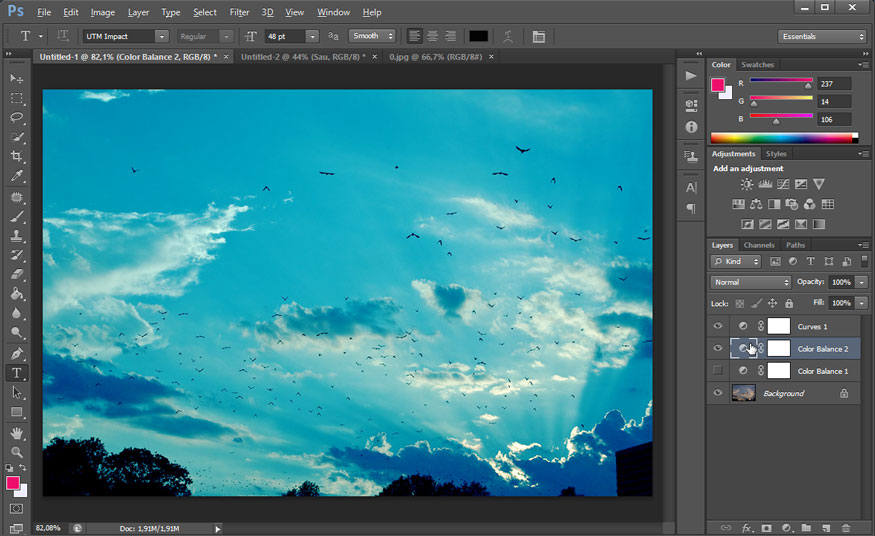The width and height of the screenshot is (875, 536).
Task: Add a Curves adjustment
Action: tap(783, 184)
